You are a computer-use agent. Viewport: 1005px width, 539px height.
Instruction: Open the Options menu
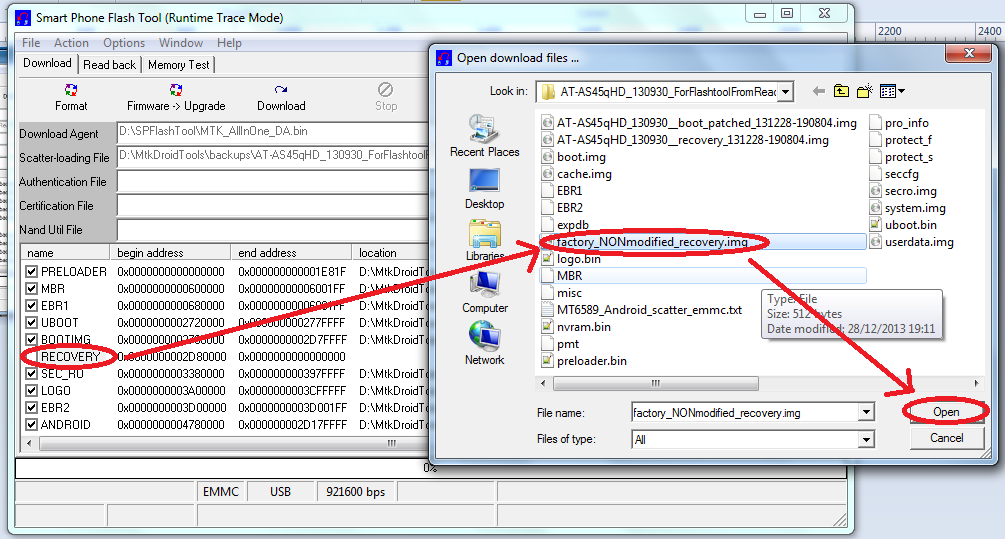[124, 43]
